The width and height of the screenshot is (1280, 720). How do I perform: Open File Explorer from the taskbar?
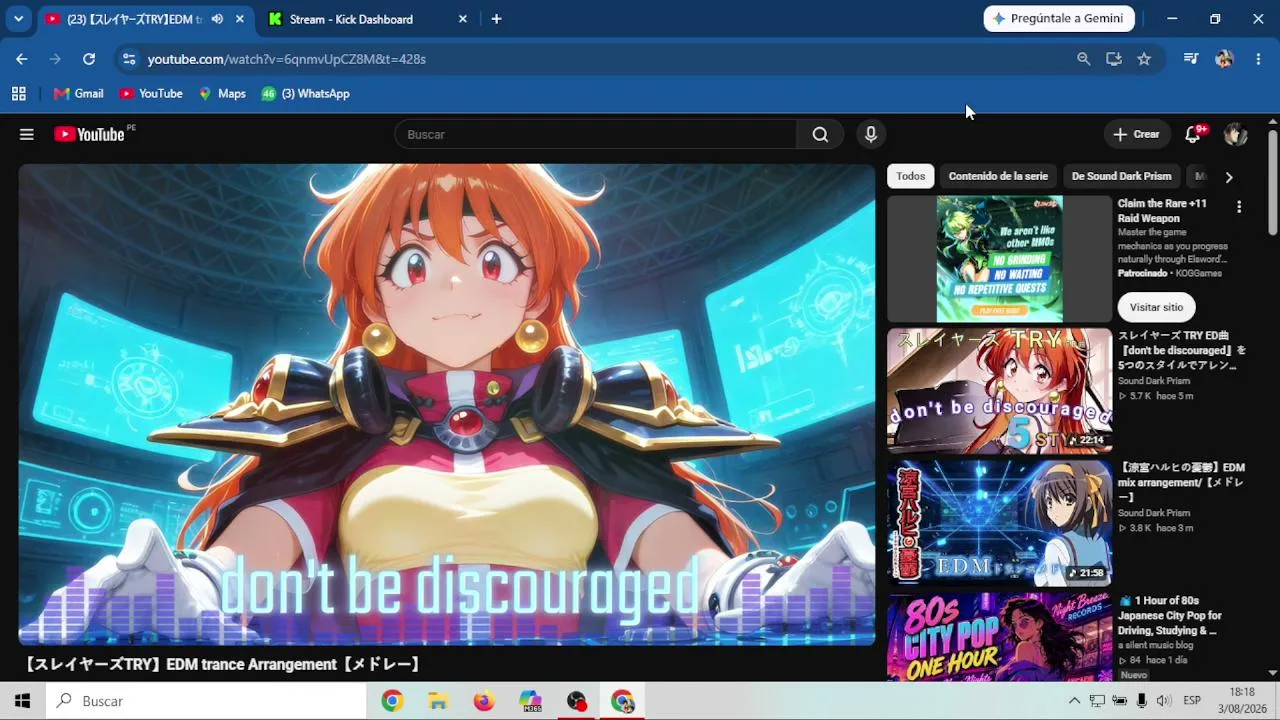click(438, 701)
